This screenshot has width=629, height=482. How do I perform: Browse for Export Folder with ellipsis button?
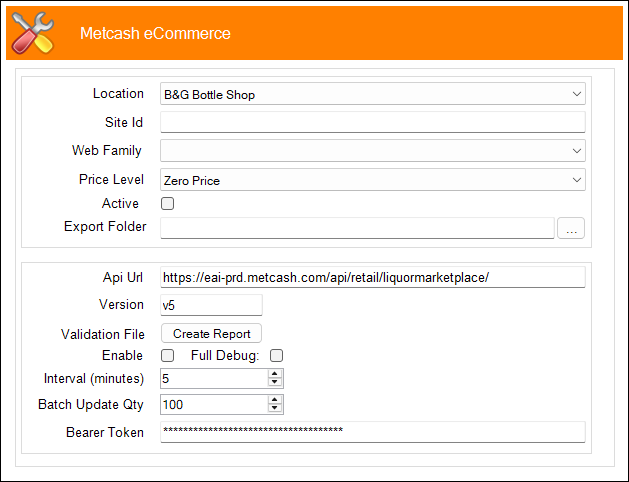(x=571, y=228)
